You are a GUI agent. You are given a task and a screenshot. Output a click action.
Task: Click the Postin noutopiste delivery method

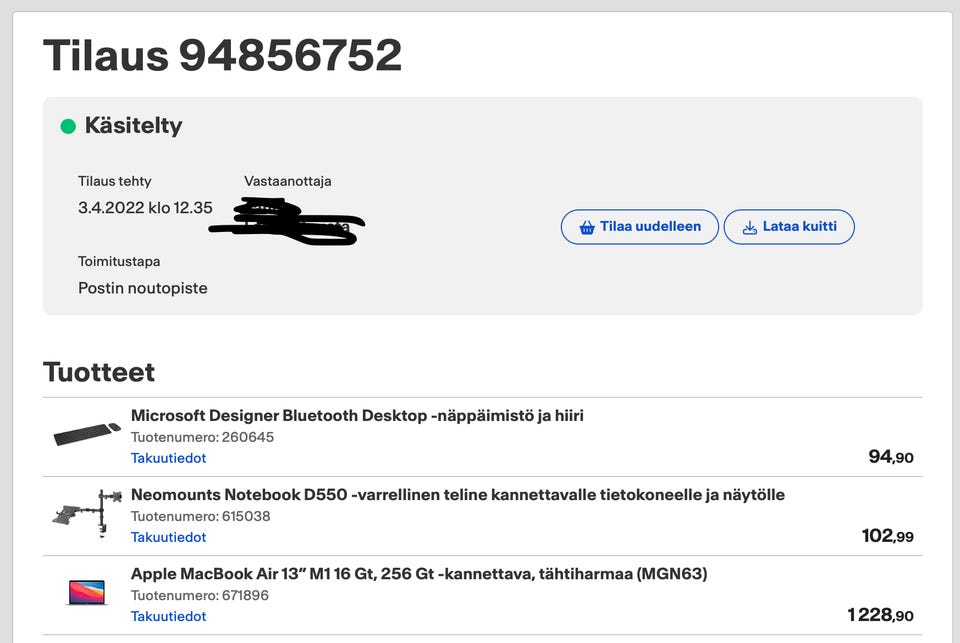pyautogui.click(x=143, y=288)
